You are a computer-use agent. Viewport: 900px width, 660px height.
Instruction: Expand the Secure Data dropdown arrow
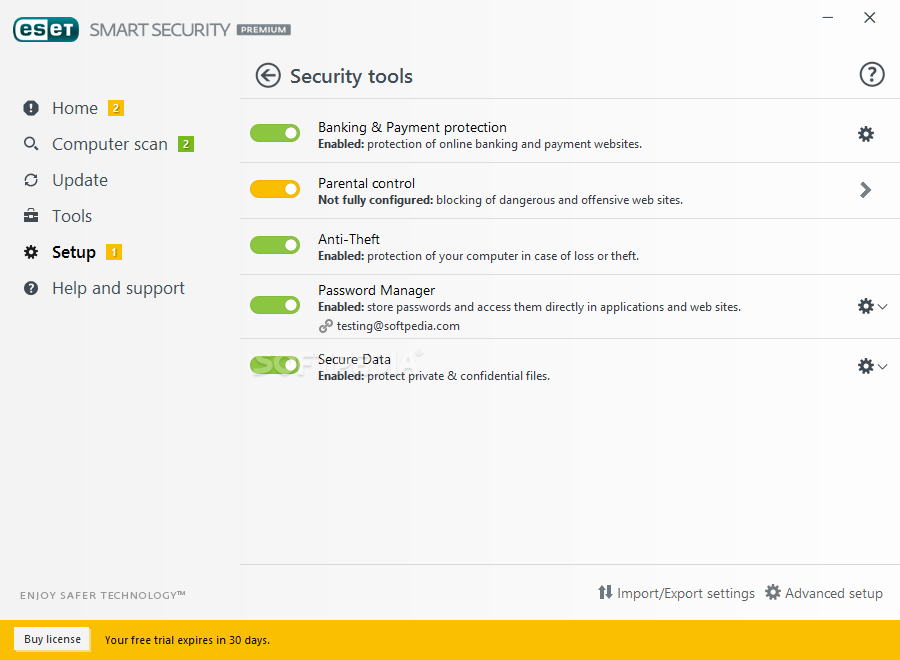(883, 366)
